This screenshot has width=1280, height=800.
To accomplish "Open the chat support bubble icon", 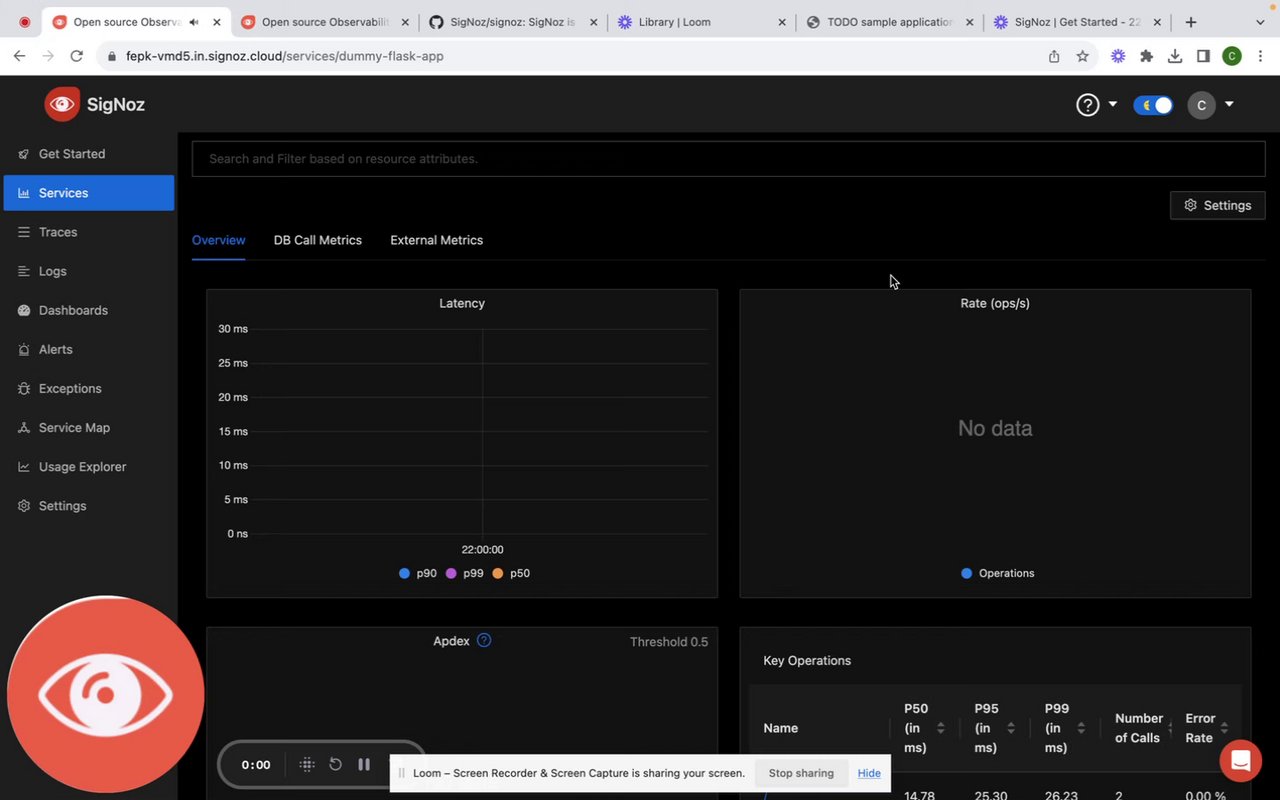I will 1240,761.
